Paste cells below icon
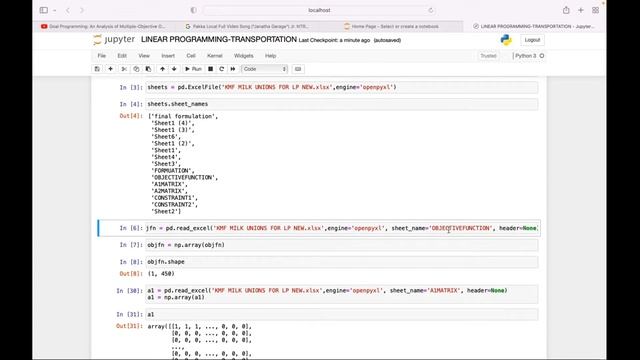Screen dimensions: 640x360 pyautogui.click(x=148, y=69)
